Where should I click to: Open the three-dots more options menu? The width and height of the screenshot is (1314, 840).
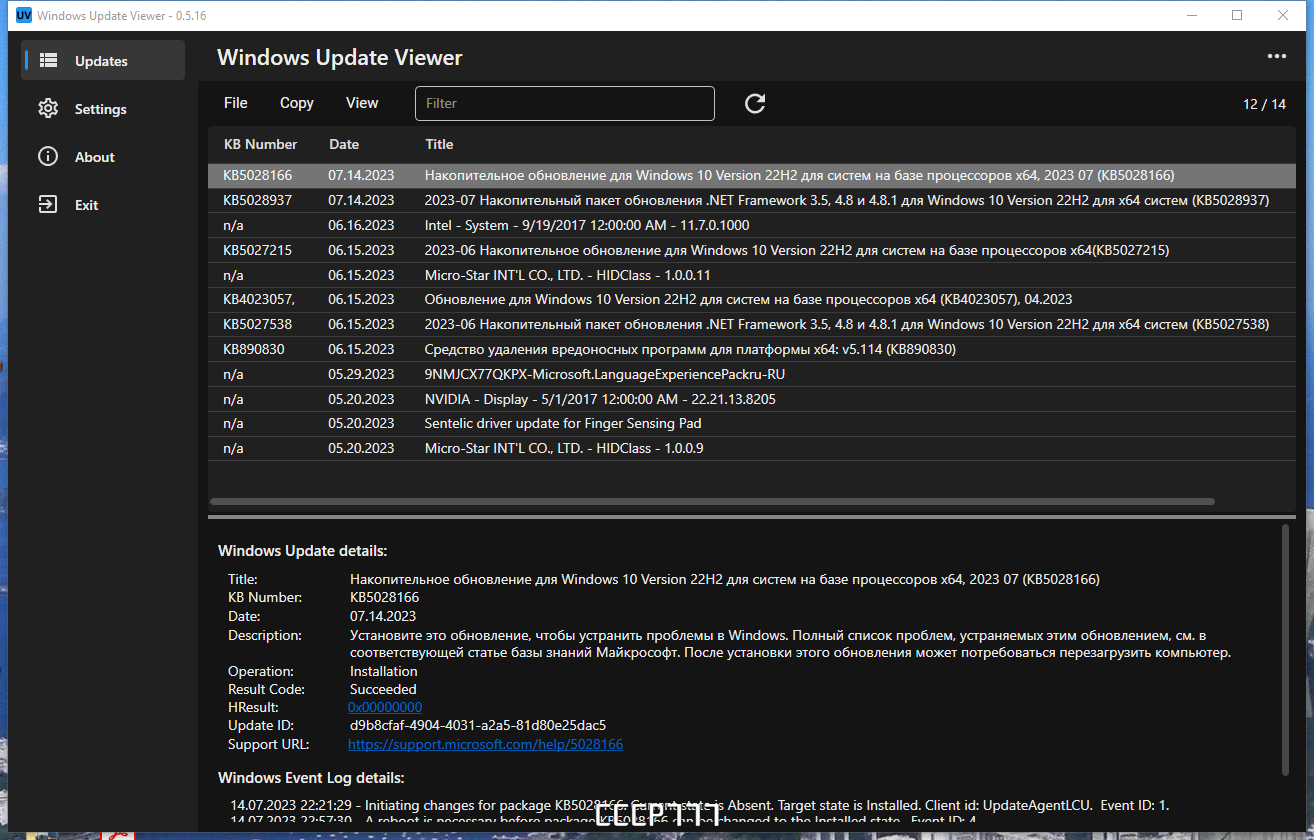point(1277,57)
